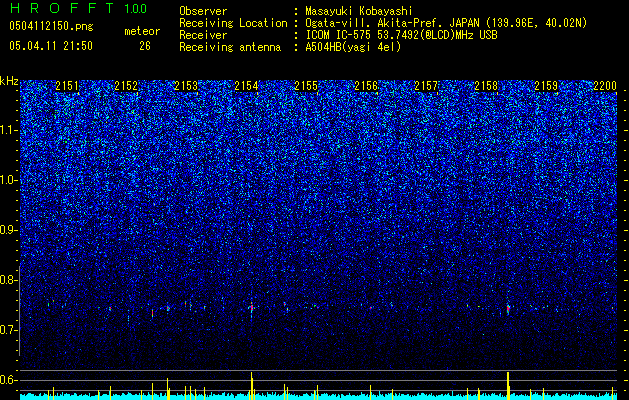Select the ICOM IC-575 receiver description
The width and height of the screenshot is (629, 400).
[402, 35]
